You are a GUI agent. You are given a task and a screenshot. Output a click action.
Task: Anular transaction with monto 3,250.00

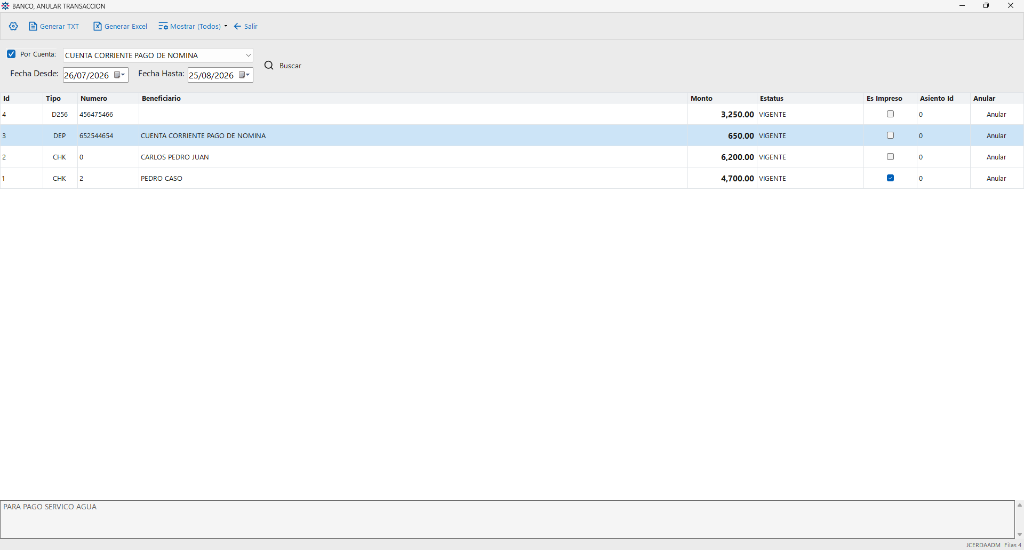996,114
